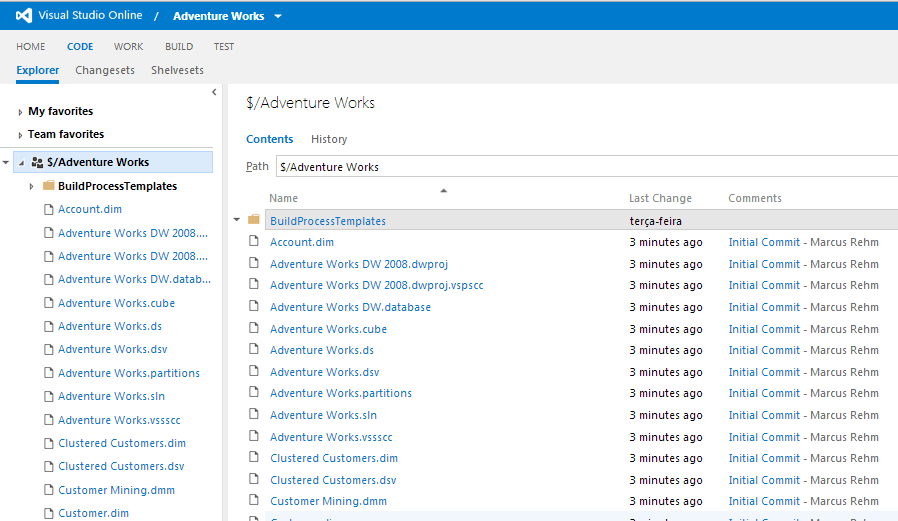Collapse the left explorer pane chevron
The image size is (898, 521).
tap(214, 92)
